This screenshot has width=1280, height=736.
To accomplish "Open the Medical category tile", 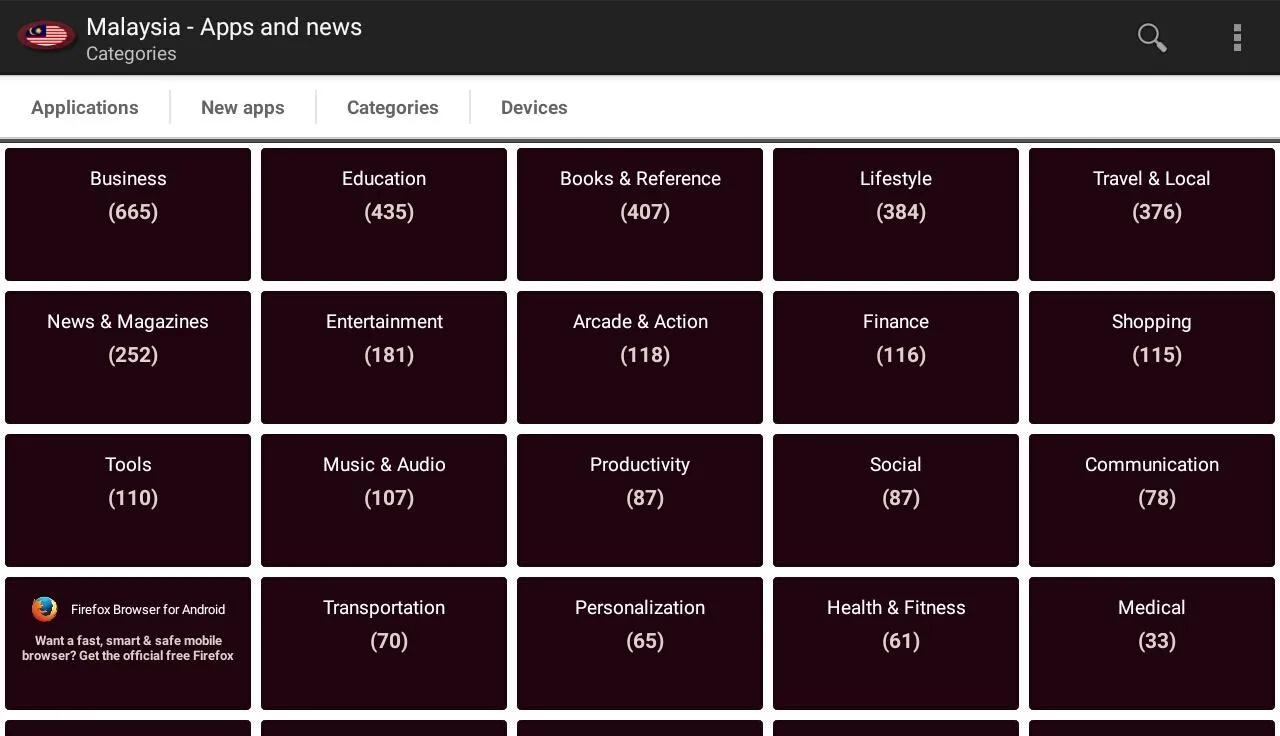I will pyautogui.click(x=1152, y=643).
